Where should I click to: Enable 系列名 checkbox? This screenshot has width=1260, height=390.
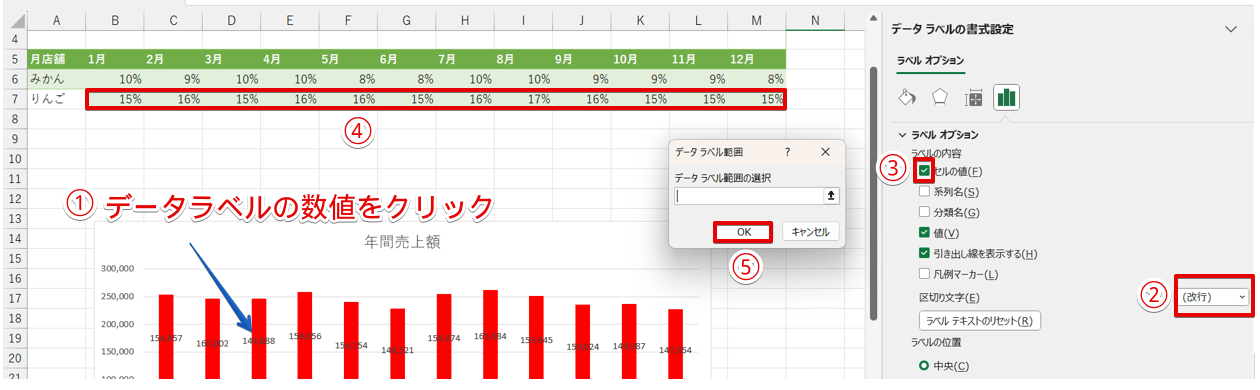(x=925, y=191)
